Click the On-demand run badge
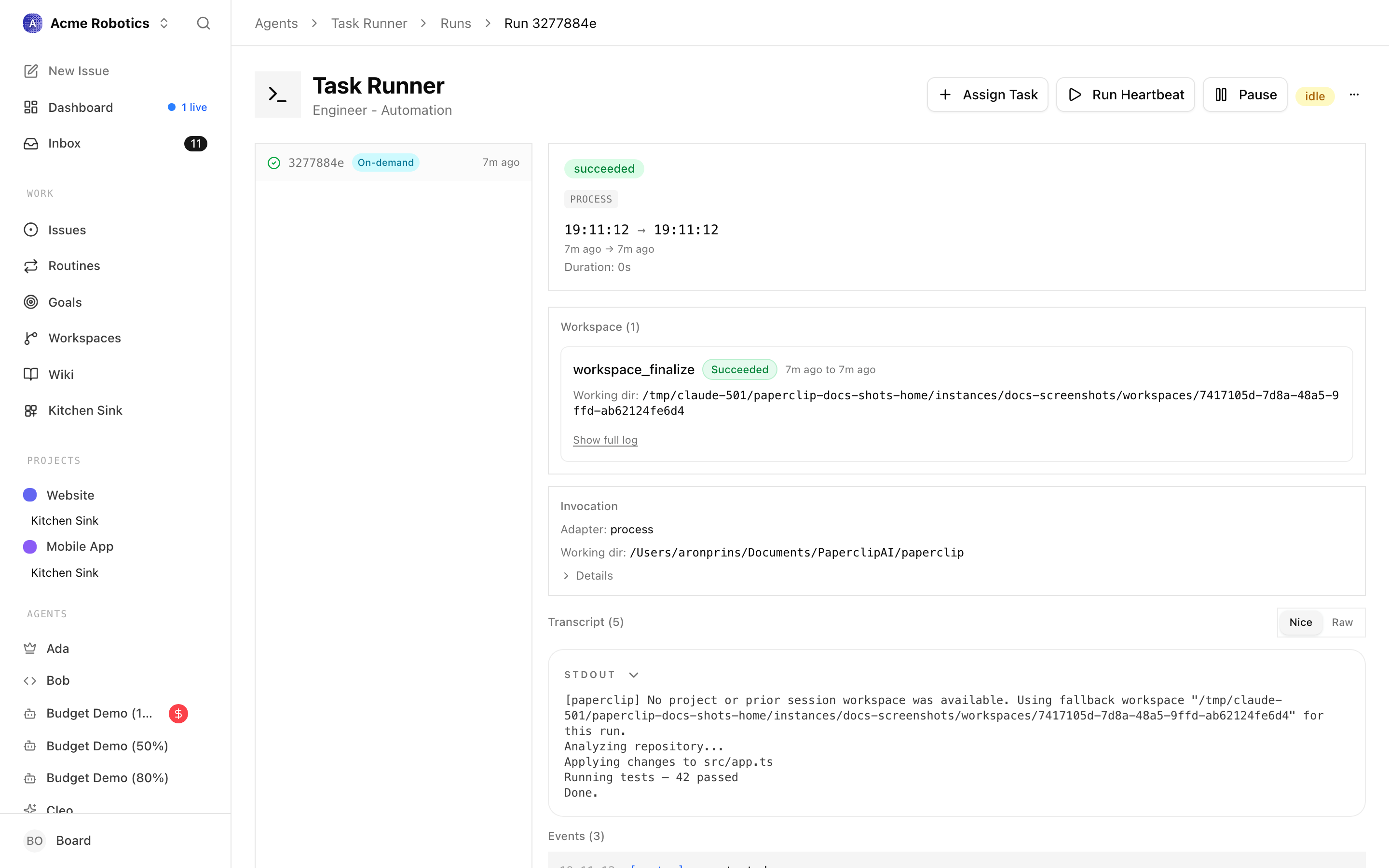 tap(386, 163)
